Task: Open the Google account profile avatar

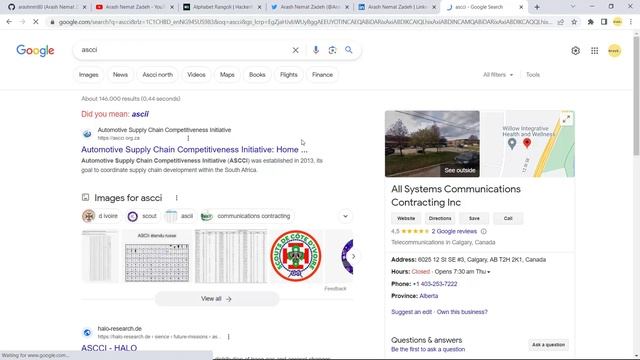Action: point(614,51)
